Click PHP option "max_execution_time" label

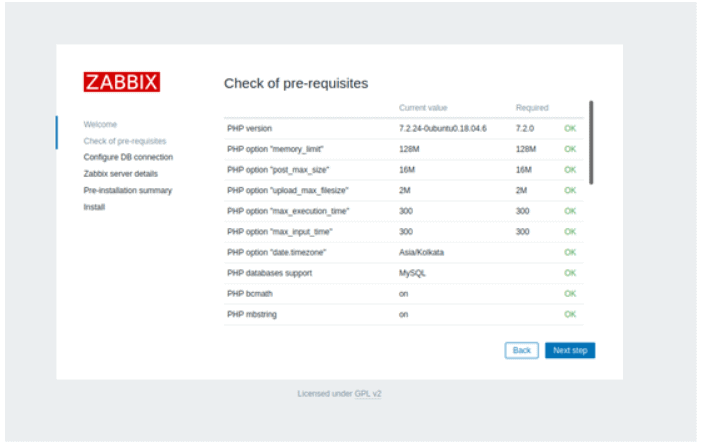pyautogui.click(x=288, y=211)
